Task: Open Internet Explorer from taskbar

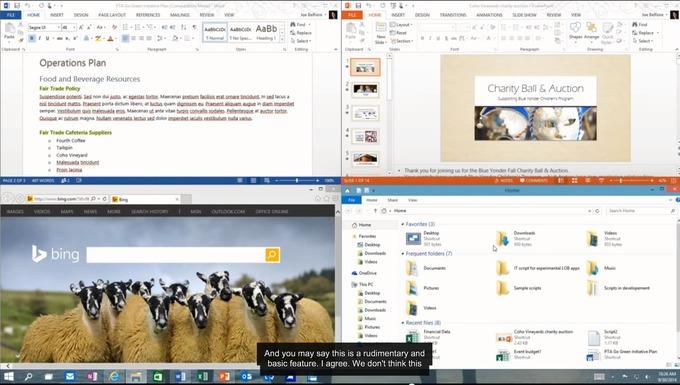Action: click(114, 376)
